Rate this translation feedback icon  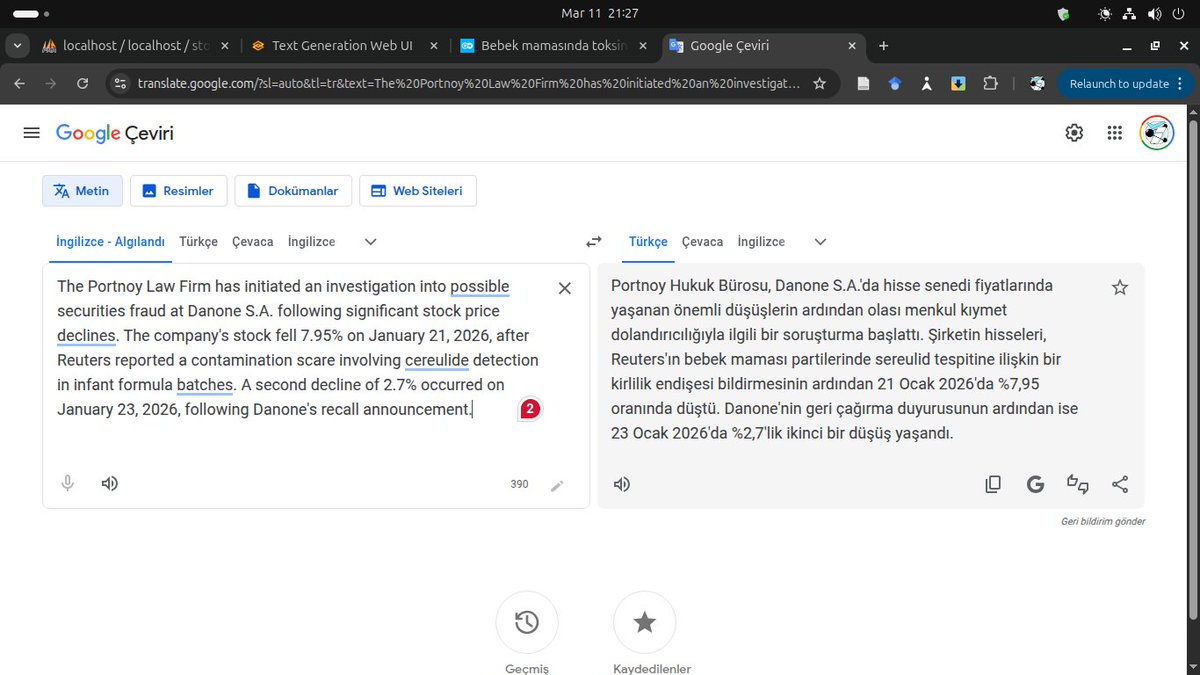[1078, 484]
